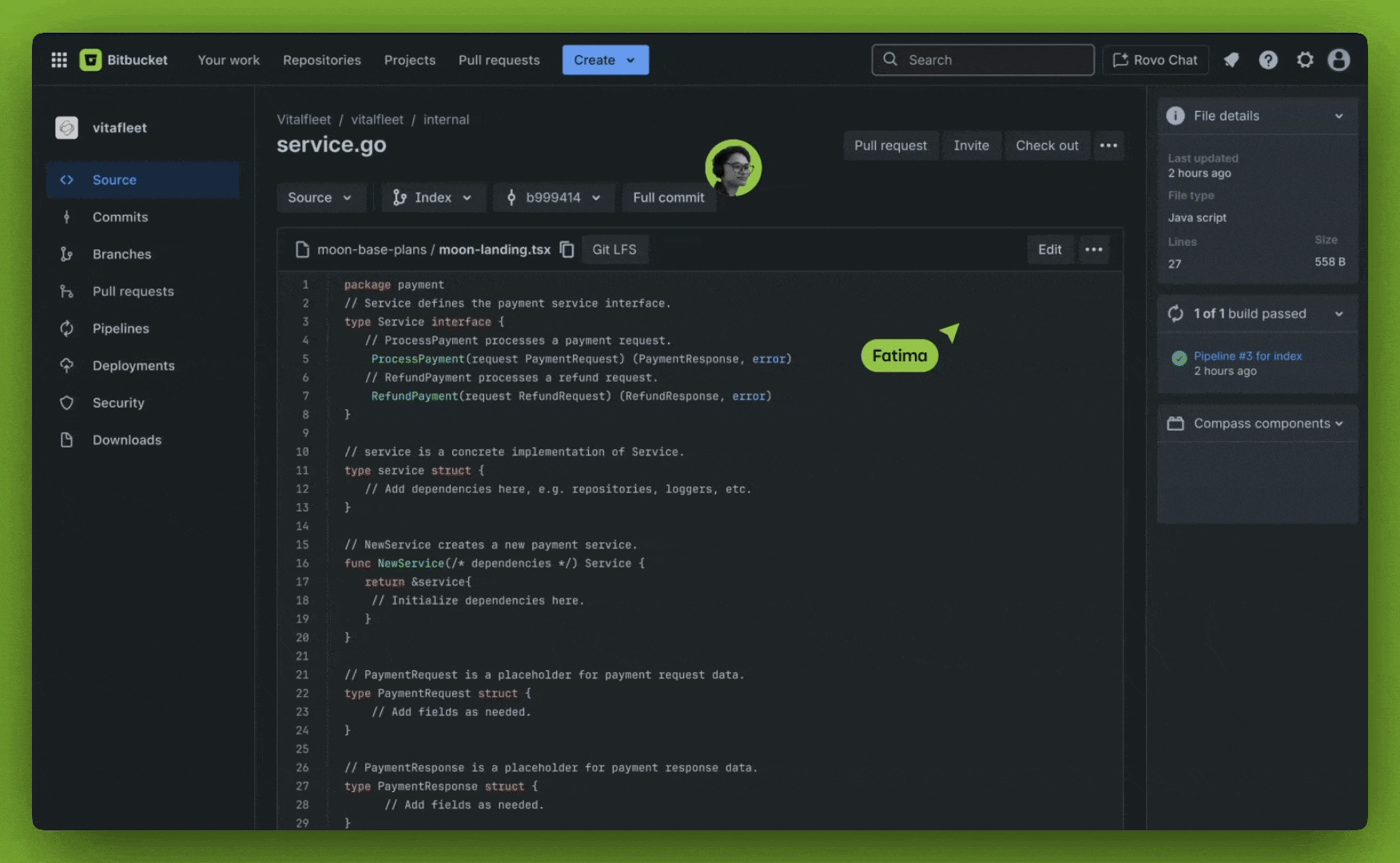
Task: Collapse the Compass components section
Action: click(x=1338, y=424)
